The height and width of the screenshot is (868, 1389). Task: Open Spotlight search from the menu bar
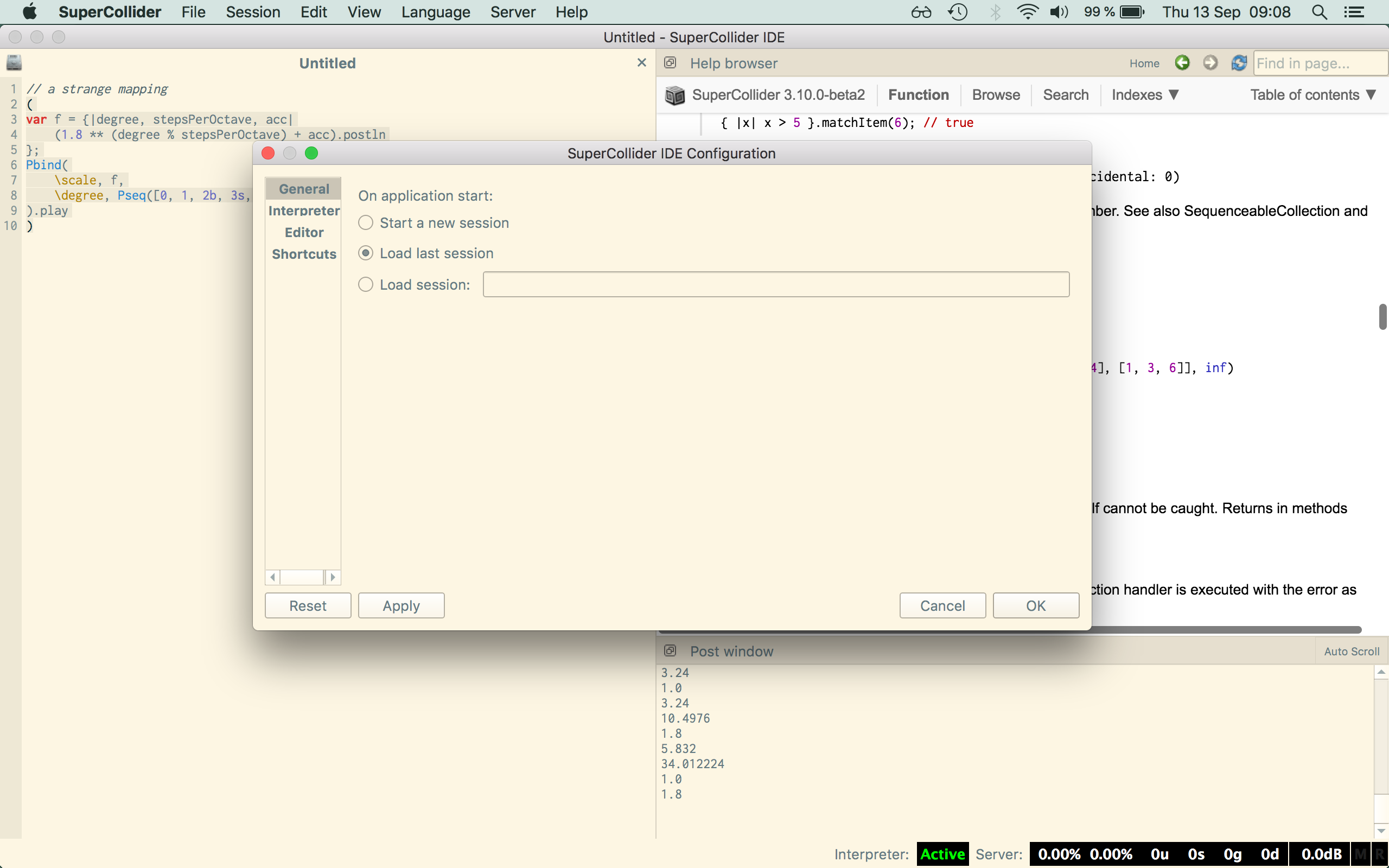click(1320, 11)
